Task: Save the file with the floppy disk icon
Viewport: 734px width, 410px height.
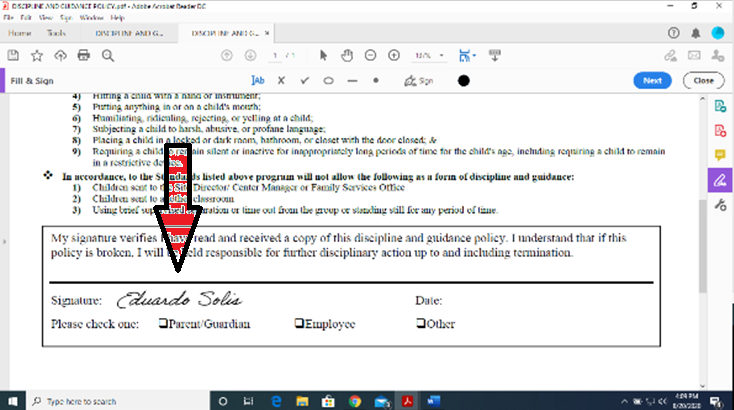Action: point(14,55)
